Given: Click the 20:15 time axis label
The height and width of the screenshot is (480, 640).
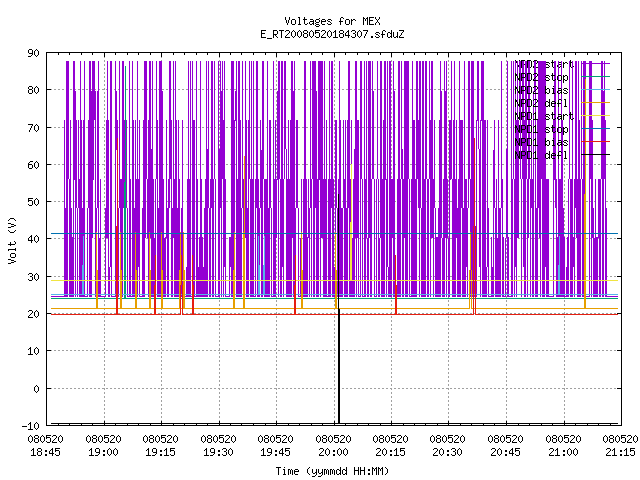Looking at the screenshot, I should [391, 453].
